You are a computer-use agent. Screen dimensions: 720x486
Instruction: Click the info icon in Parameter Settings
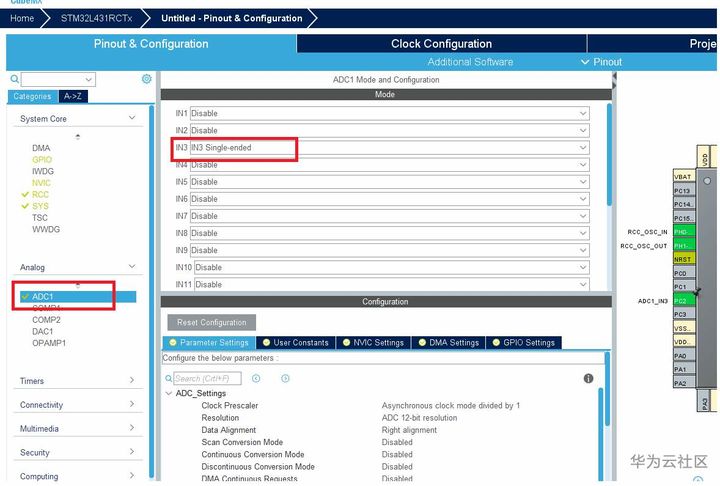click(x=588, y=379)
